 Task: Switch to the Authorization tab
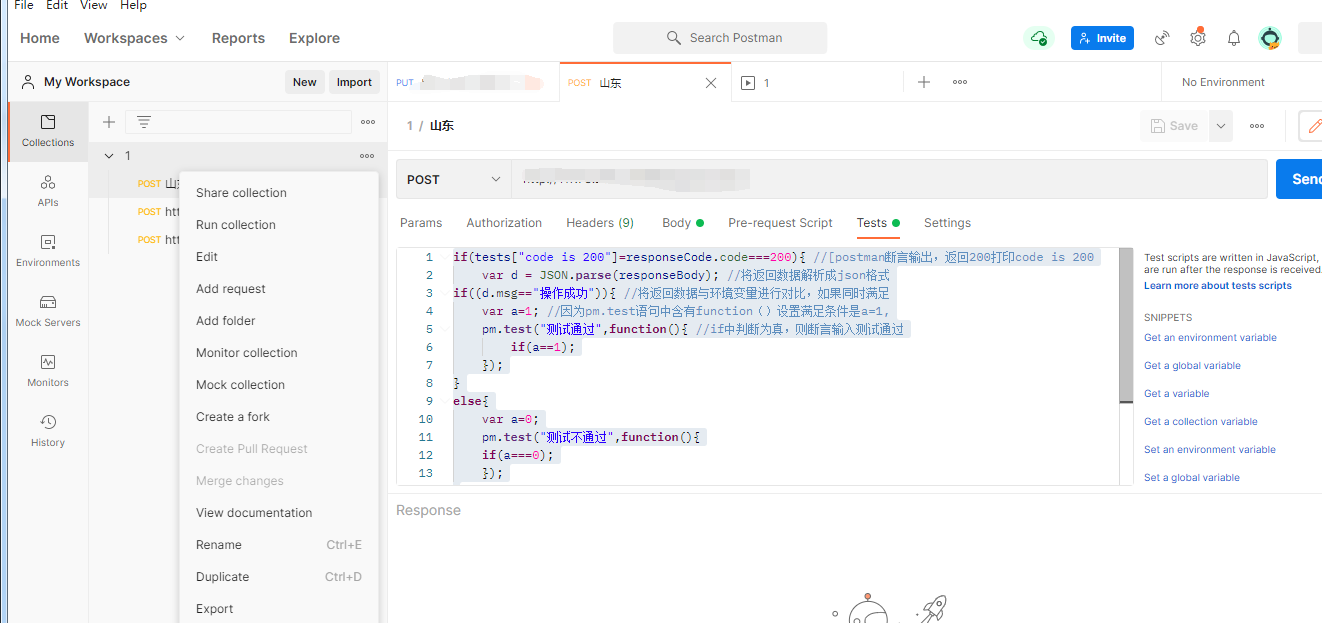[x=504, y=223]
